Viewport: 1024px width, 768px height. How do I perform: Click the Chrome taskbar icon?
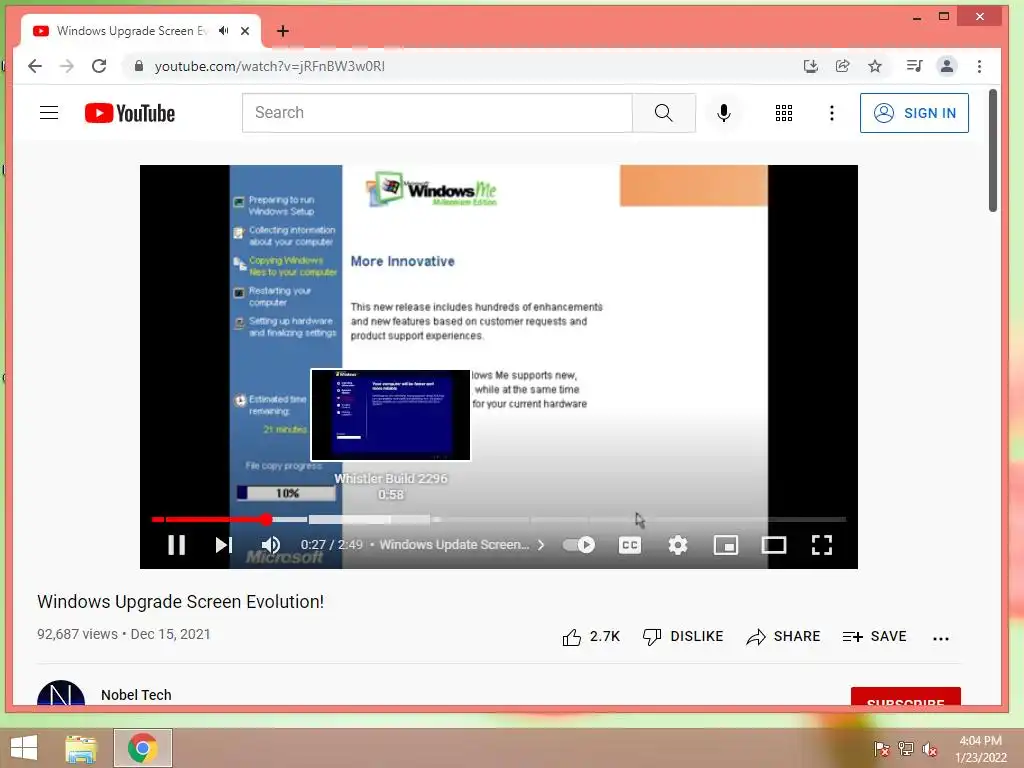(142, 748)
